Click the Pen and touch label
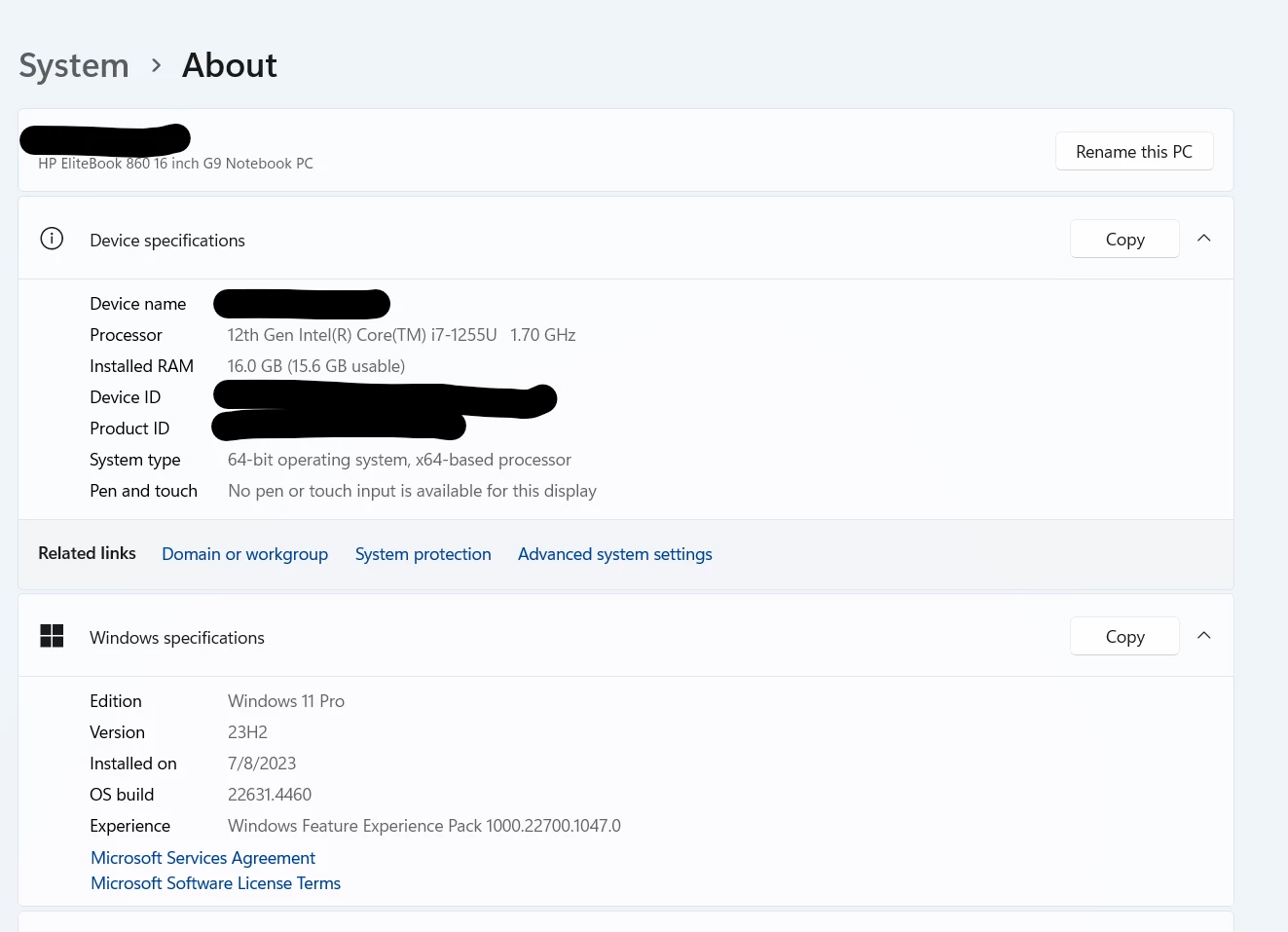This screenshot has width=1288, height=932. (x=143, y=491)
